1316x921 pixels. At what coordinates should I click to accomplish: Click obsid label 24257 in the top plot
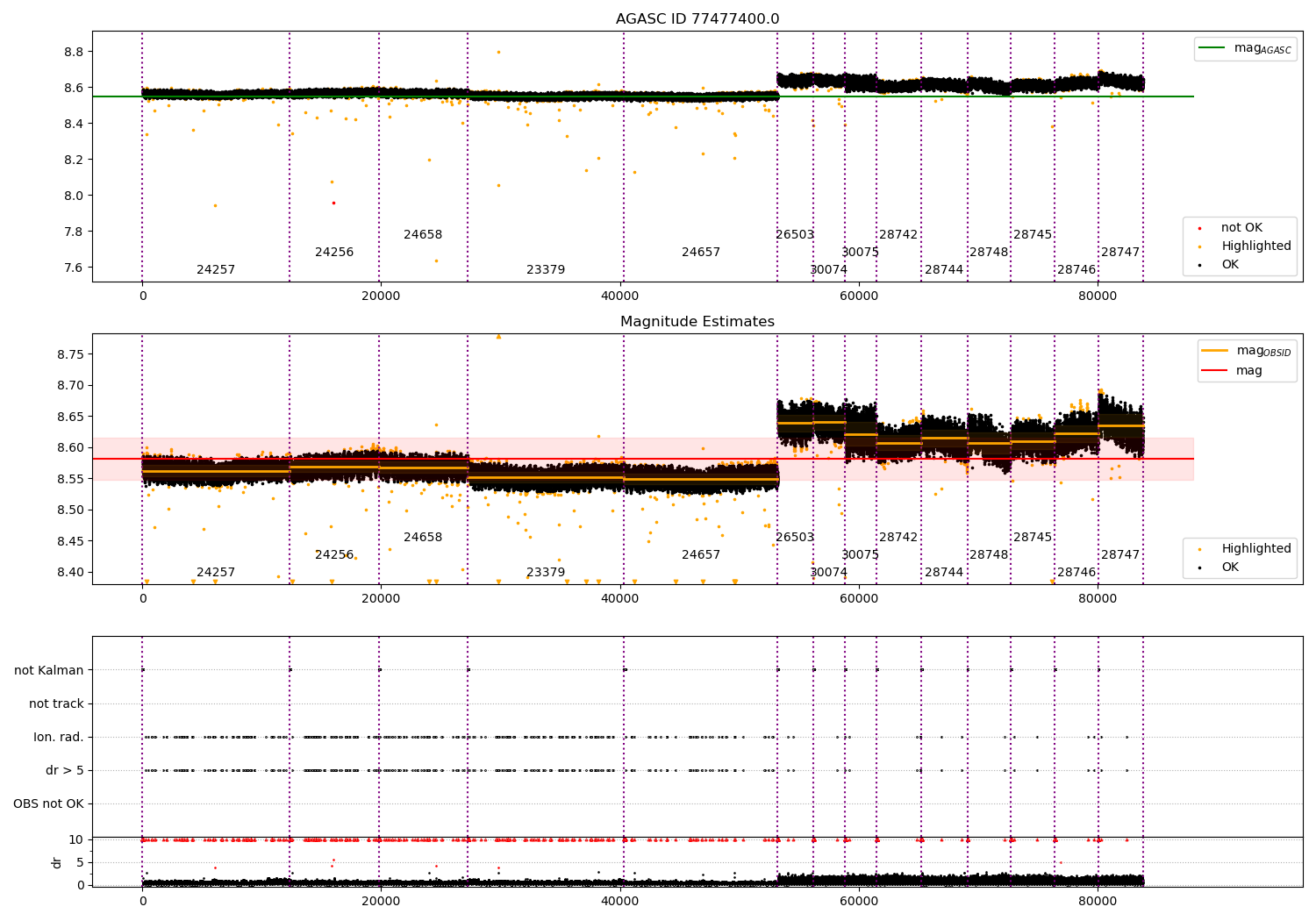point(216,270)
